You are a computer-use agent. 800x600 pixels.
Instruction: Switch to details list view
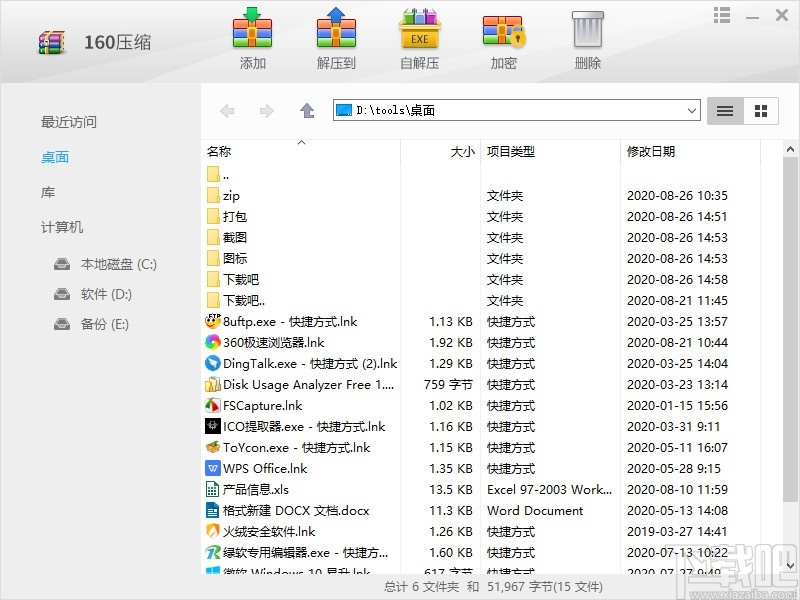[724, 111]
